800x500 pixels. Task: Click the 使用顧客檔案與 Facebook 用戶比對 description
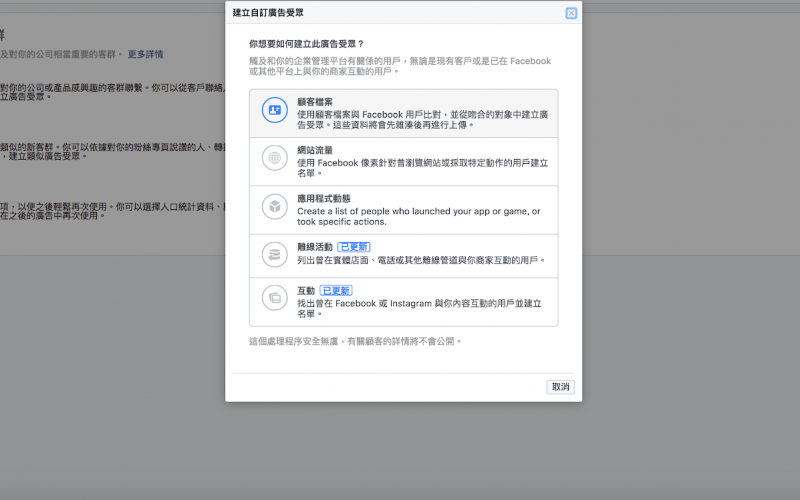coord(422,119)
